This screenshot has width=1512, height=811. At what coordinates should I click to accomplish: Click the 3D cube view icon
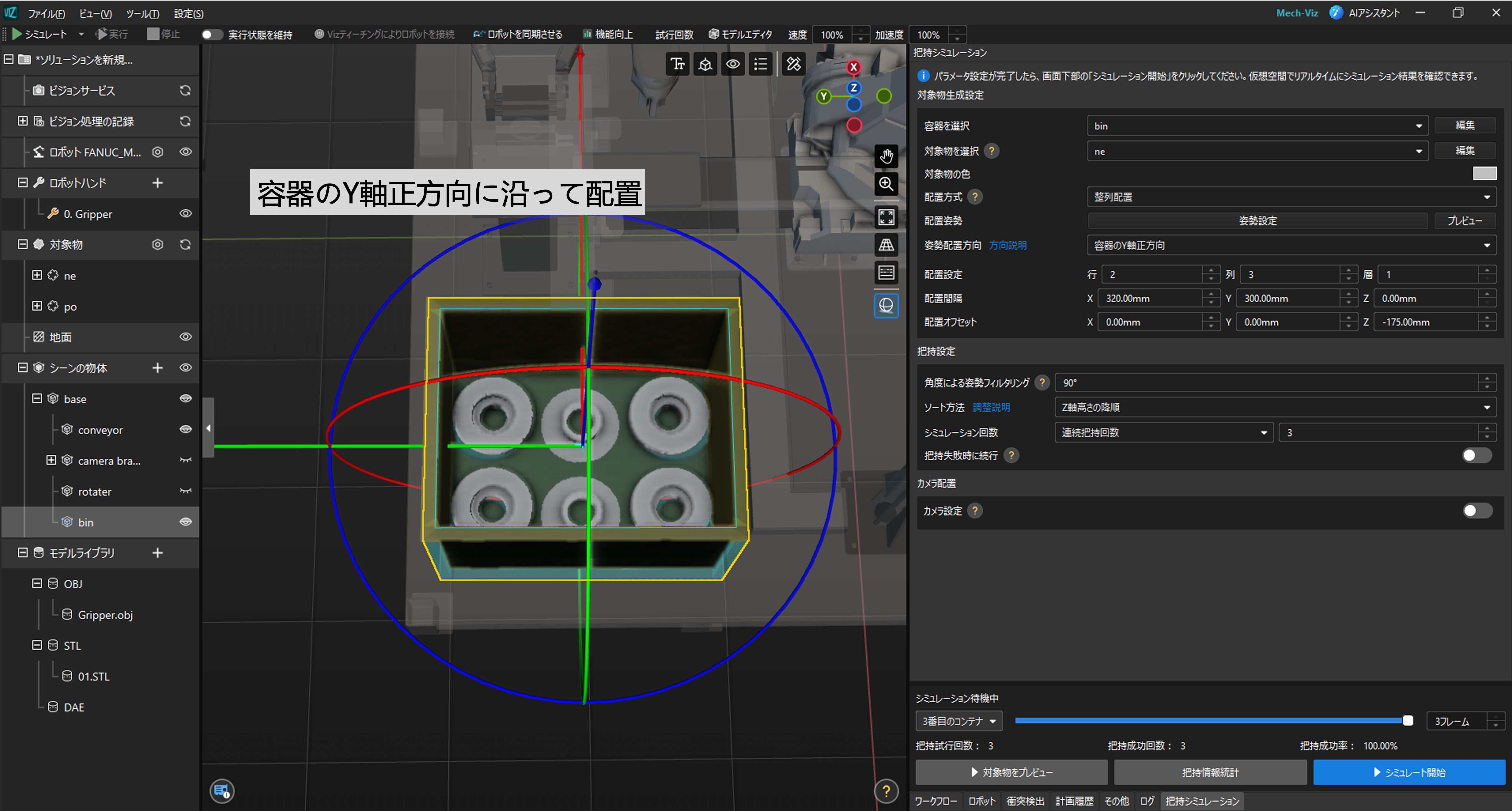pyautogui.click(x=705, y=64)
